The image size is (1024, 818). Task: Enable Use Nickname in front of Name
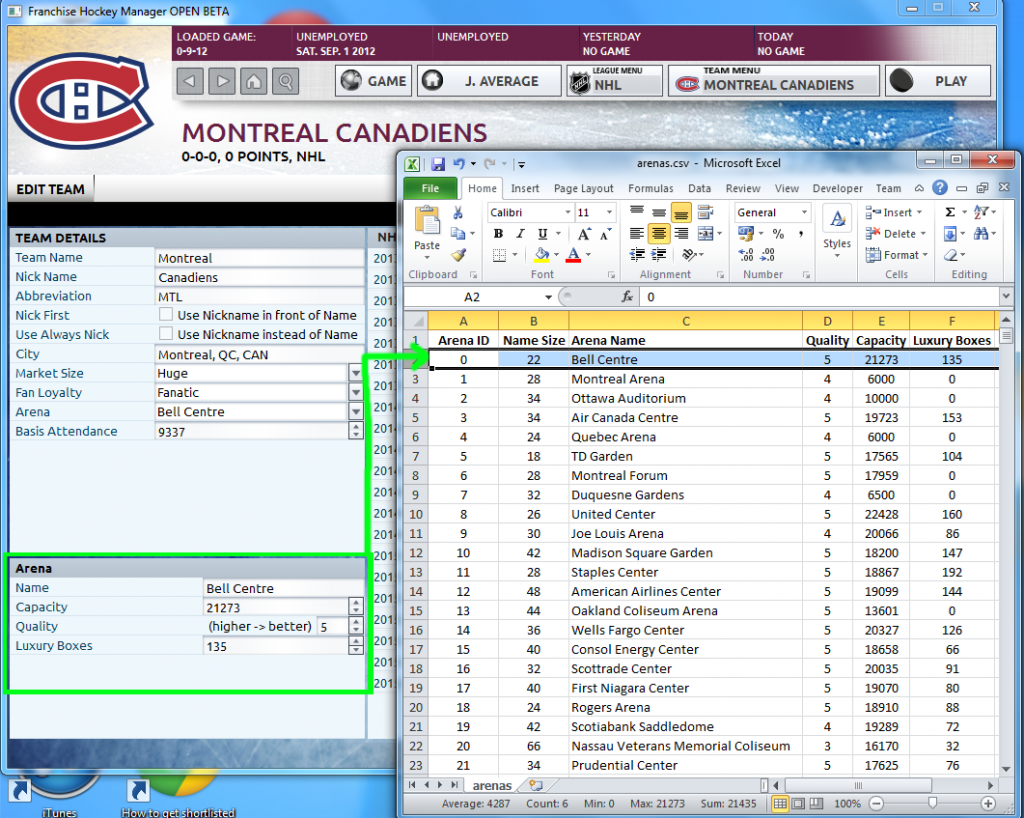tap(166, 315)
